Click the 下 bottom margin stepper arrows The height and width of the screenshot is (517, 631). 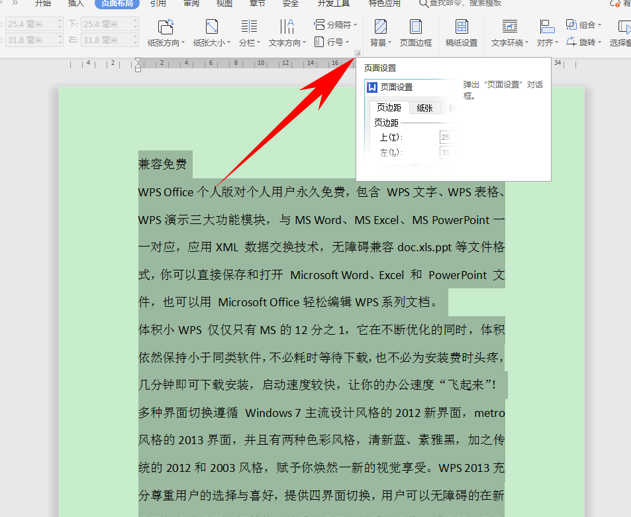pyautogui.click(x=136, y=24)
